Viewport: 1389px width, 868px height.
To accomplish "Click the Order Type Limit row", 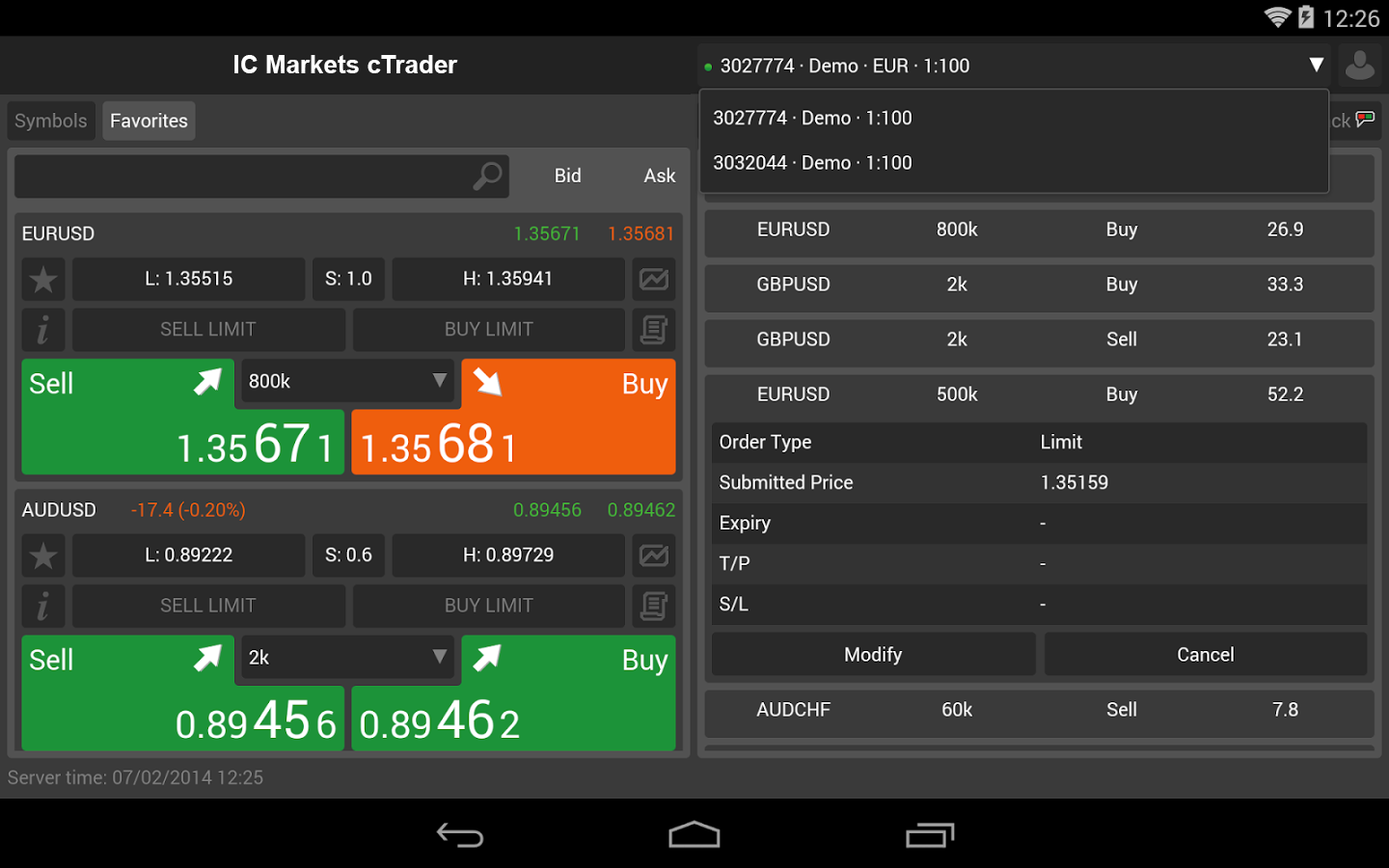I will pyautogui.click(x=1039, y=443).
